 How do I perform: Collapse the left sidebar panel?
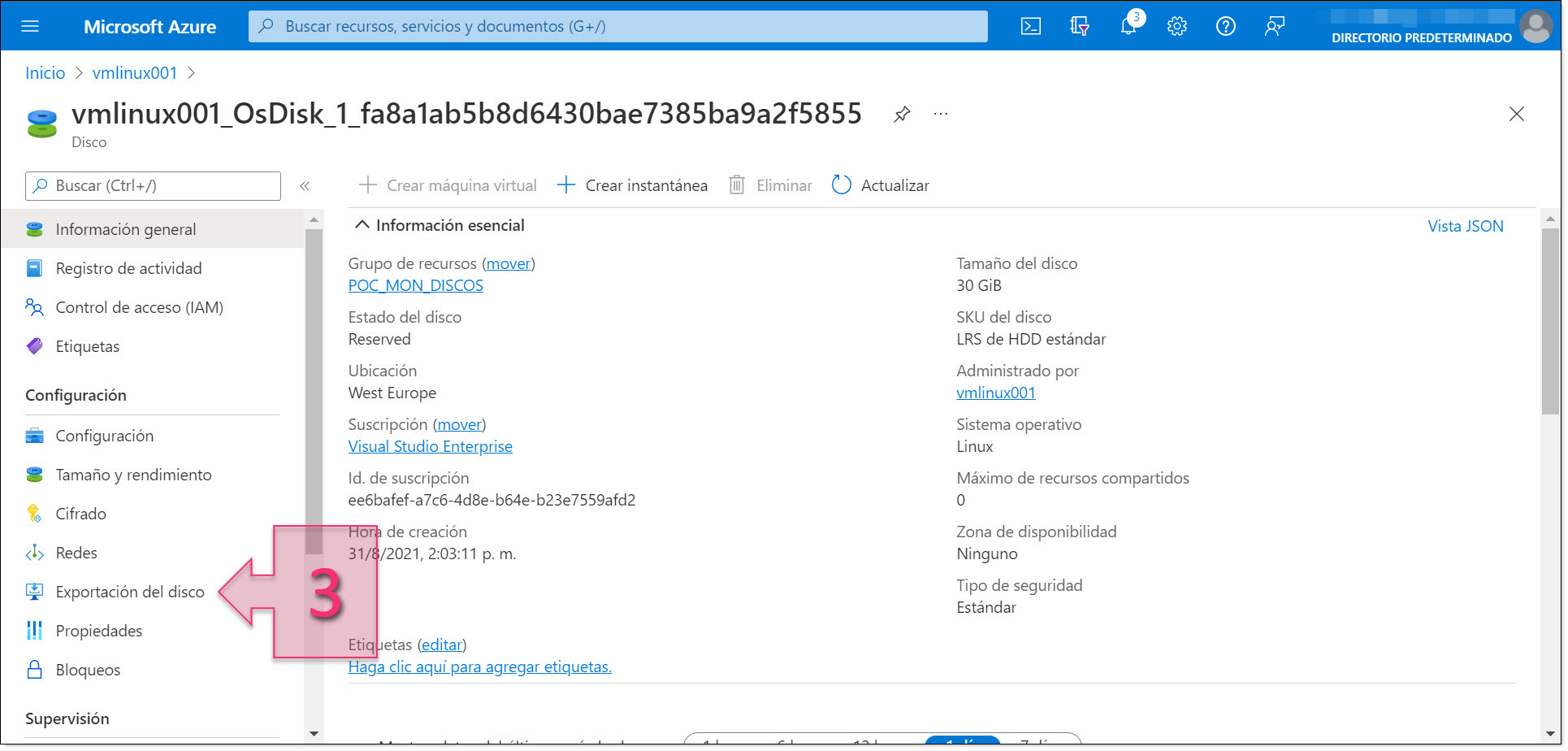[305, 185]
